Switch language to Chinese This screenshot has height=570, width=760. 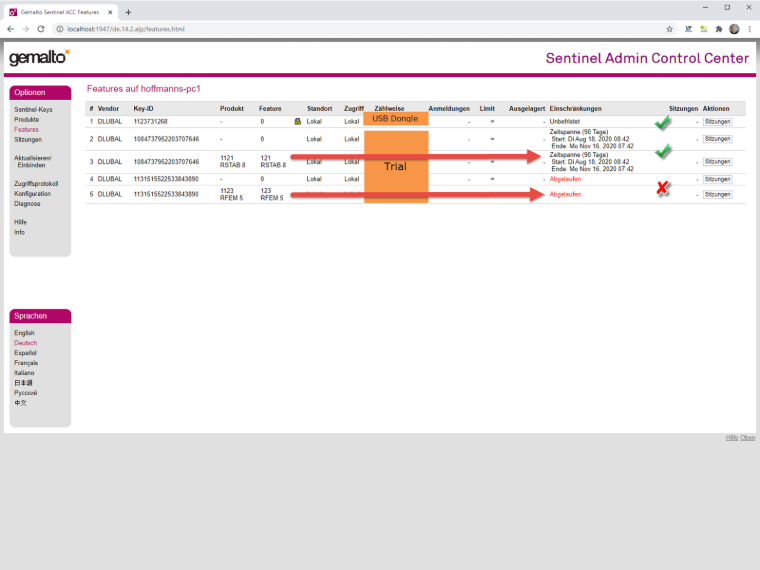pyautogui.click(x=20, y=403)
